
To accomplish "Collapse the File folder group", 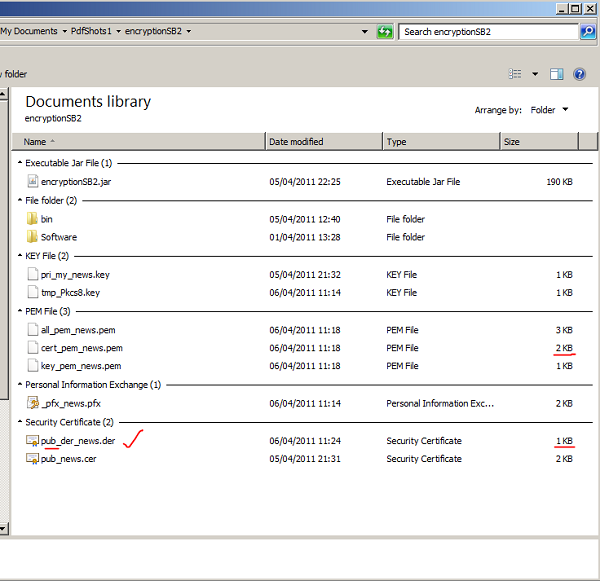I will point(20,200).
